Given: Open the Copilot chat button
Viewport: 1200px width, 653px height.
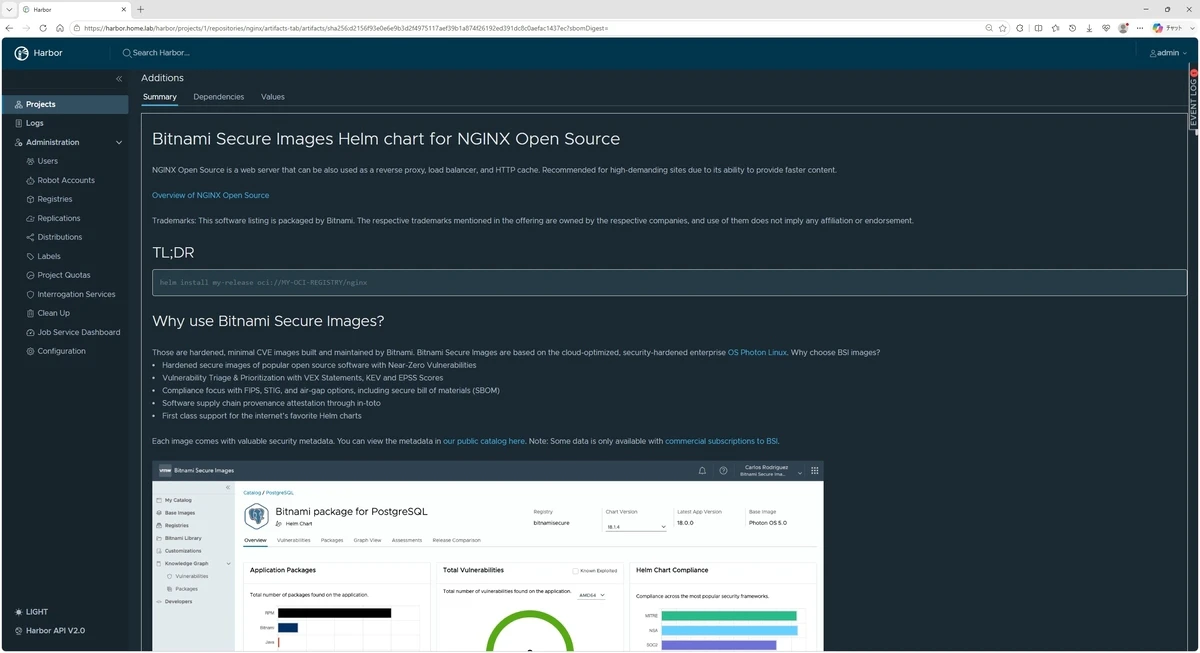Looking at the screenshot, I should tap(1166, 28).
